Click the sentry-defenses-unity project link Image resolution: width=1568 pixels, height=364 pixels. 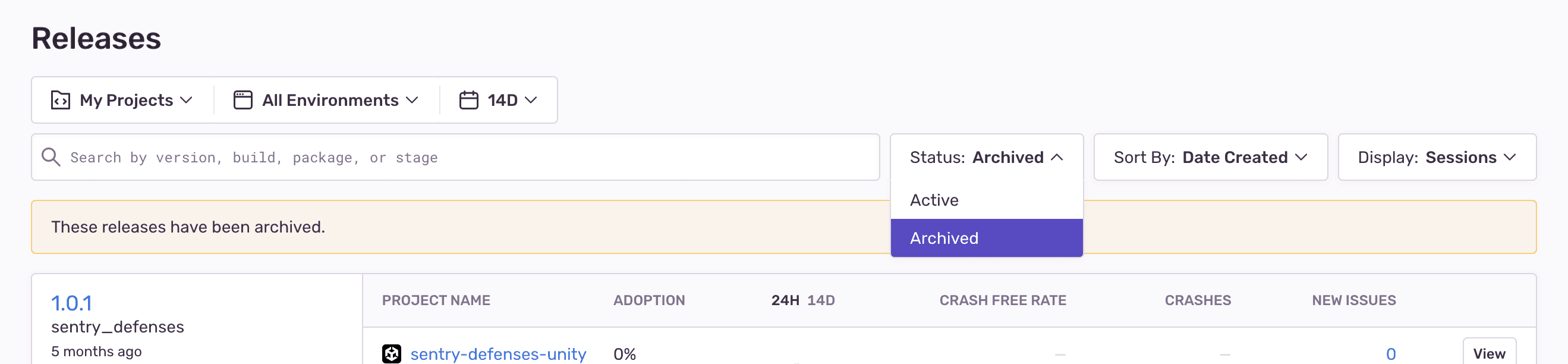coord(499,354)
